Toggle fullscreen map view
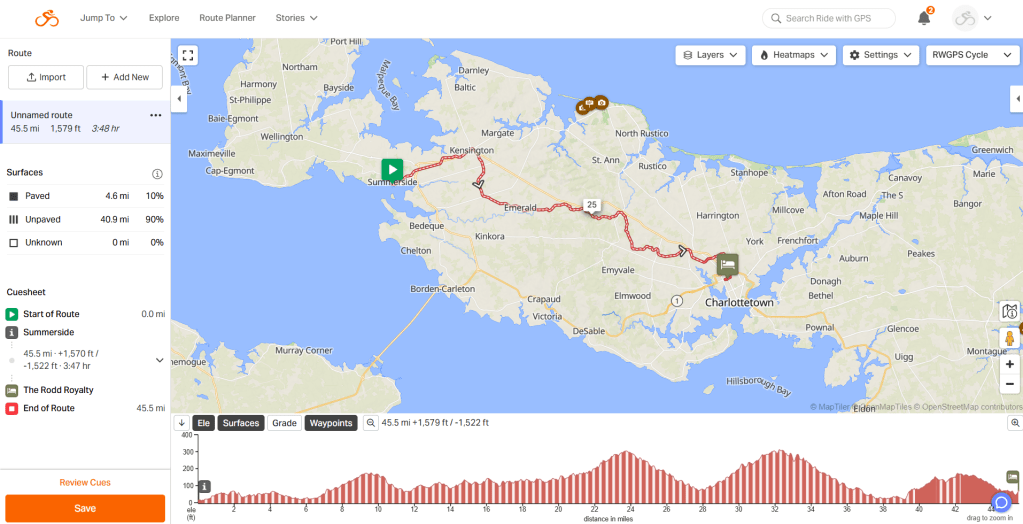 (187, 55)
